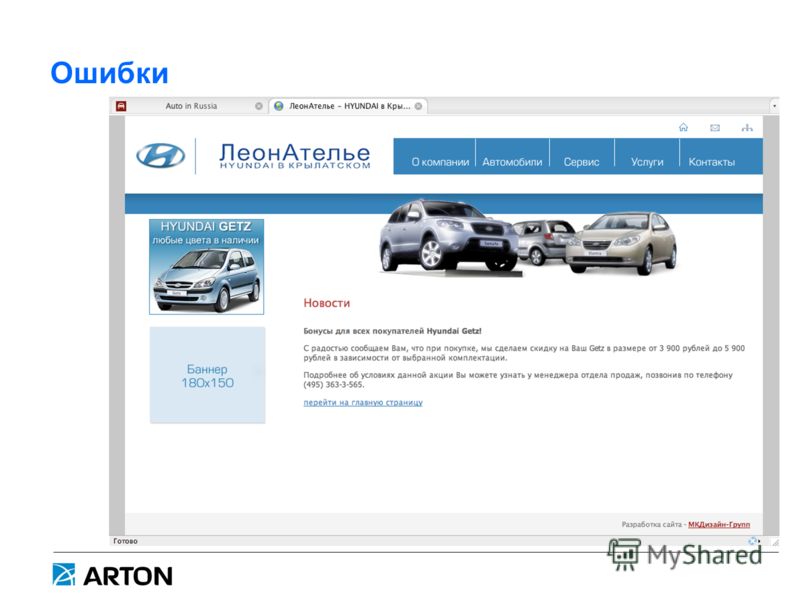
Task: Click the Готово status bar text
Action: [x=126, y=541]
